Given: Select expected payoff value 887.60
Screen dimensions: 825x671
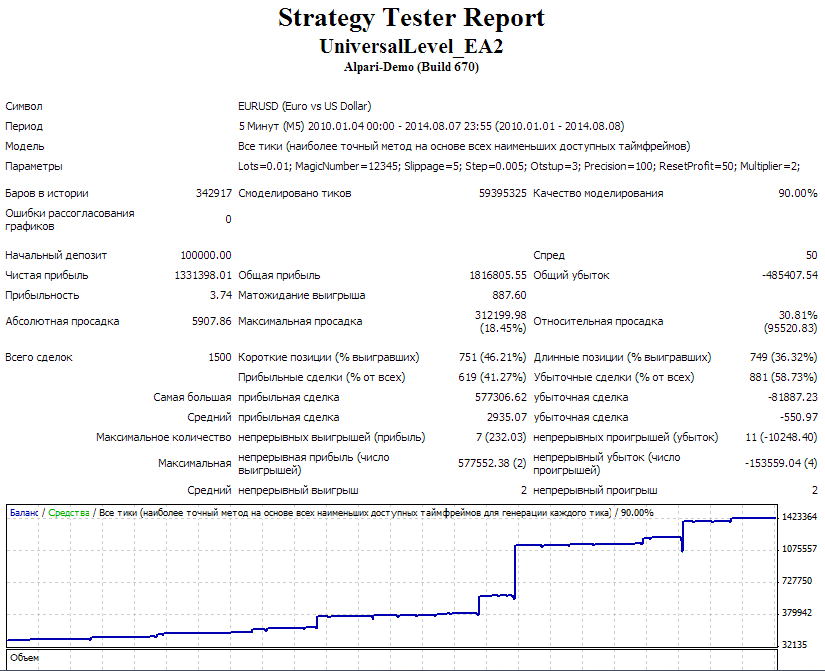Looking at the screenshot, I should coord(509,295).
